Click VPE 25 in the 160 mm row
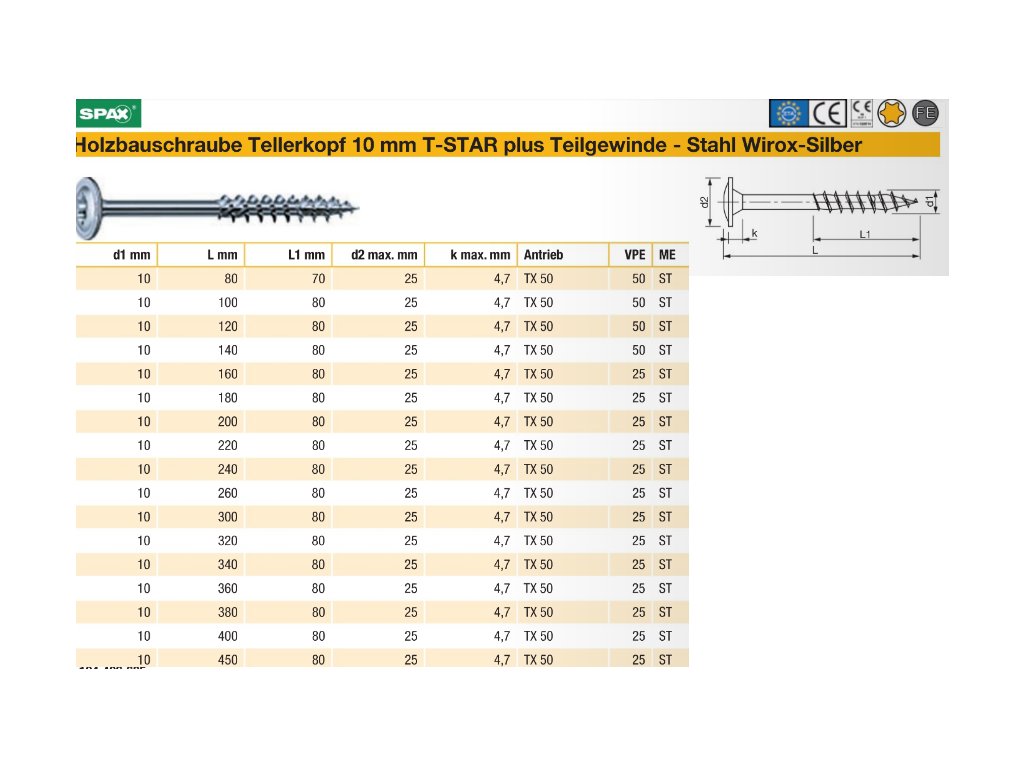Screen dimensions: 1024x768 (639, 374)
